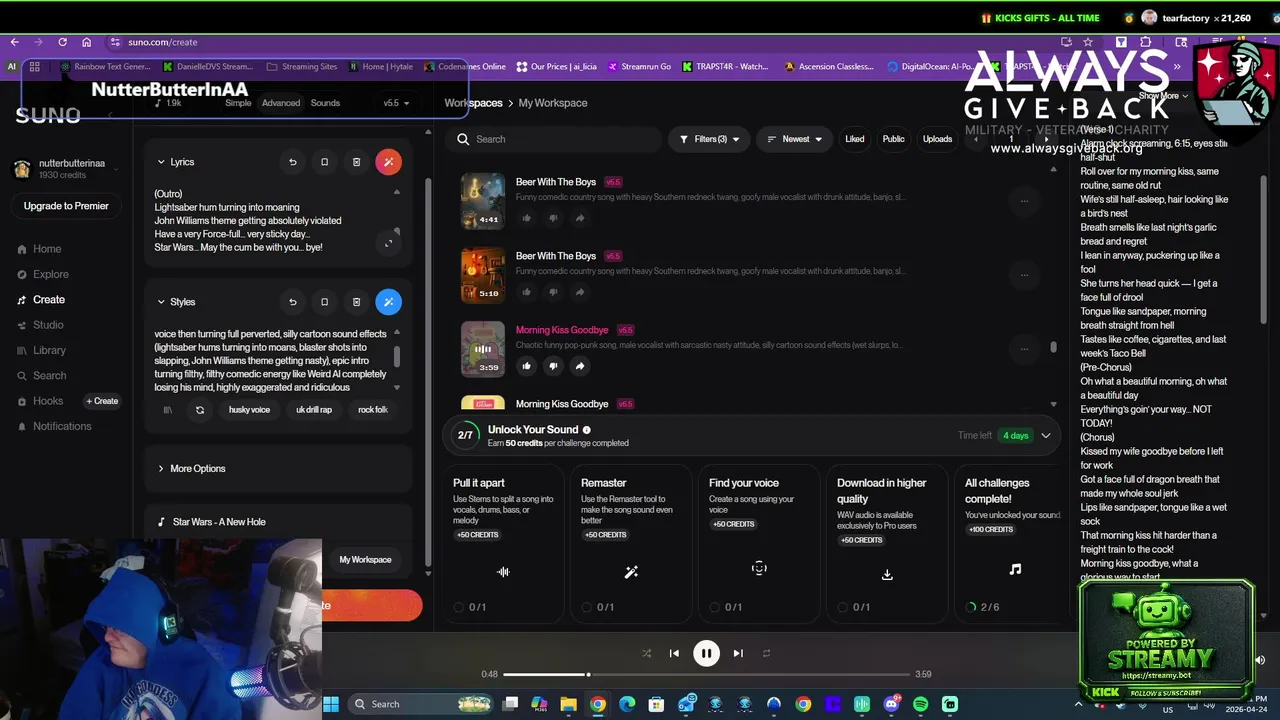Add the husky voice style tag
The width and height of the screenshot is (1280, 720).
point(249,410)
